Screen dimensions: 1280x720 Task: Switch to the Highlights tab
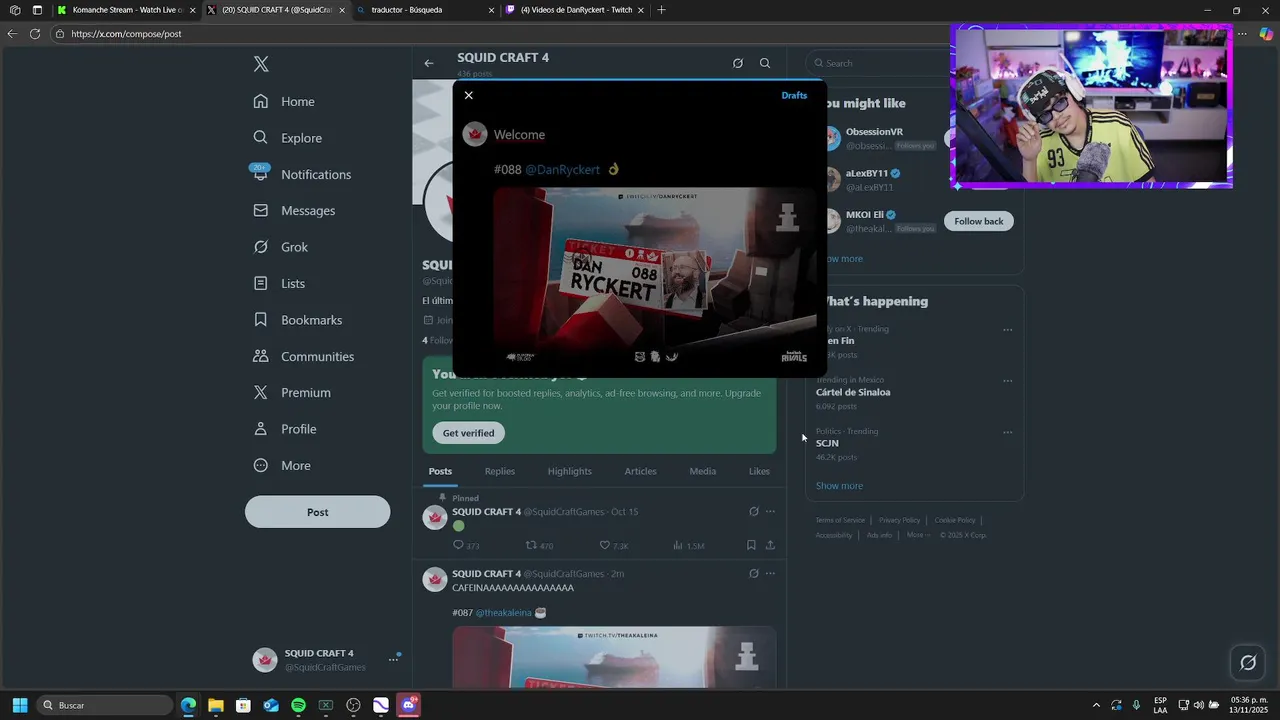569,471
